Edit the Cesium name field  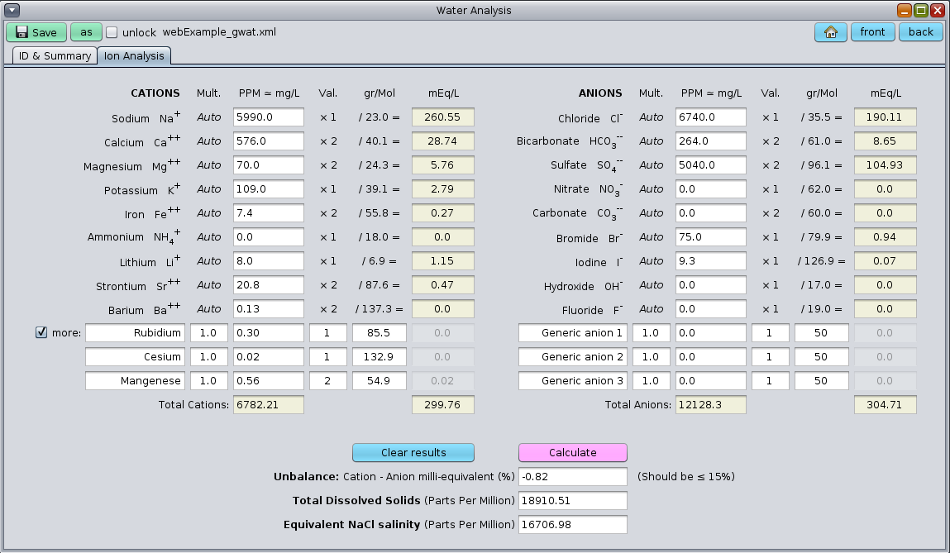click(x=135, y=356)
